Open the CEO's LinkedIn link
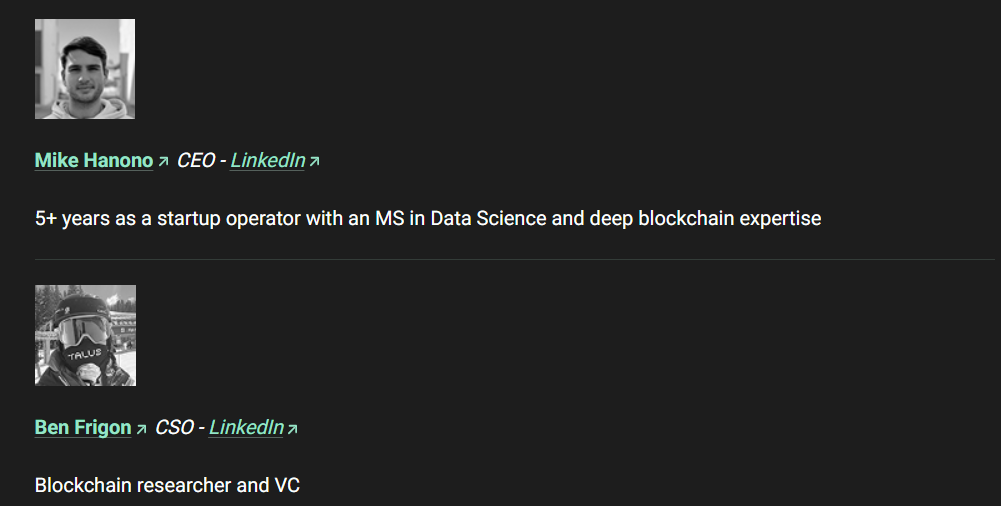1001x506 pixels. (x=267, y=160)
